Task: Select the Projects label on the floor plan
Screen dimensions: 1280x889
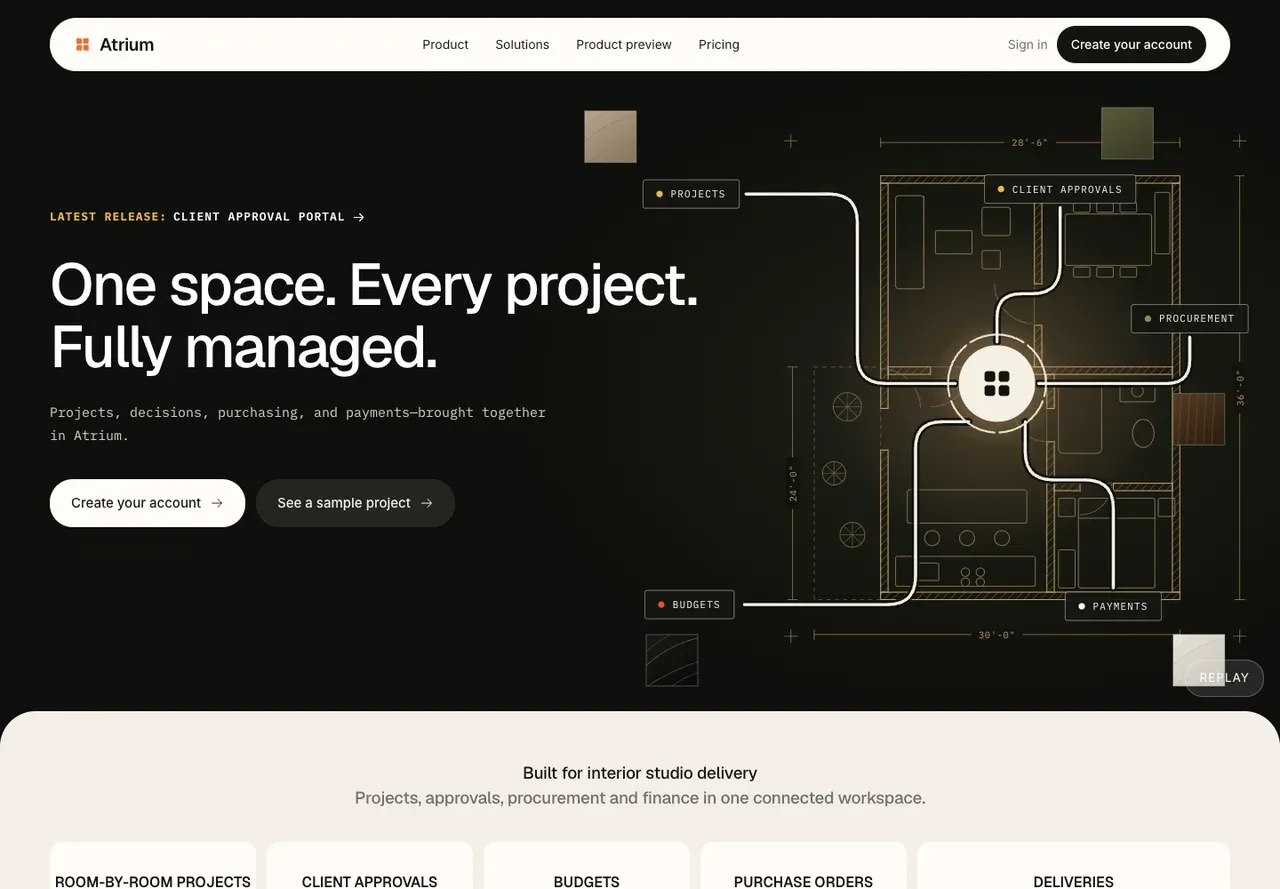Action: (x=691, y=194)
